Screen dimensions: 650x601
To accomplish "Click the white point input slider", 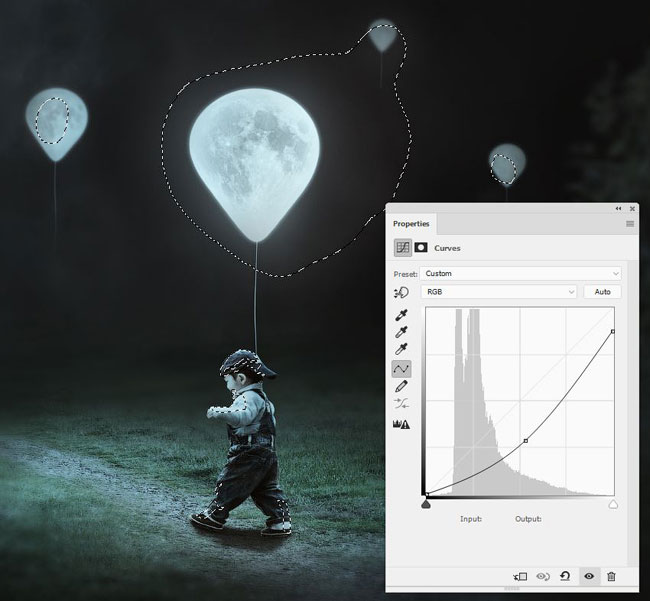I will 613,504.
